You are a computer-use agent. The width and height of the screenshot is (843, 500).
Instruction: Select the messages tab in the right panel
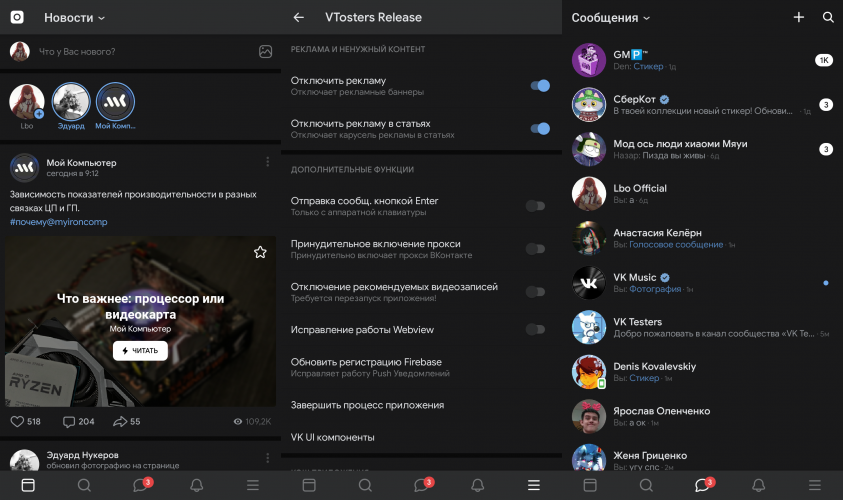[703, 485]
